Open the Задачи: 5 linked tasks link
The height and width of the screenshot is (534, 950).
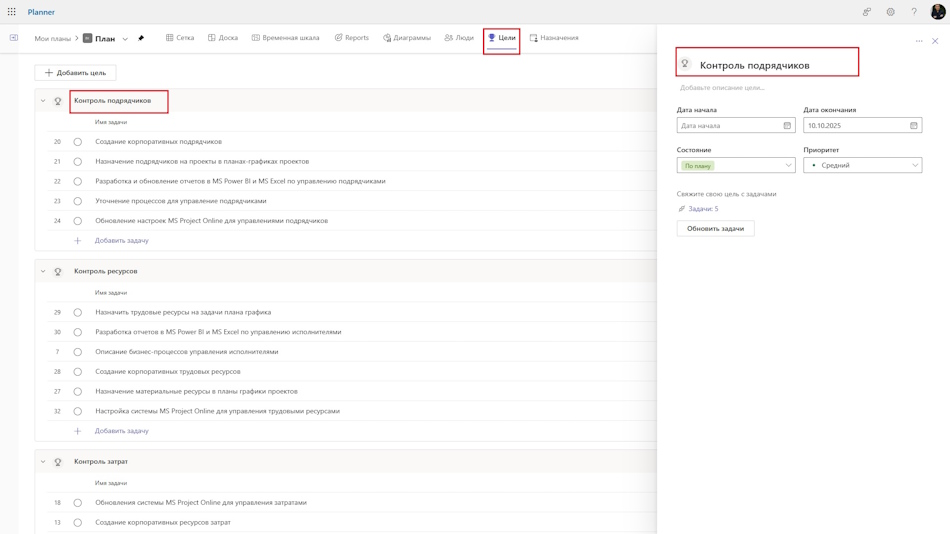[x=703, y=209]
